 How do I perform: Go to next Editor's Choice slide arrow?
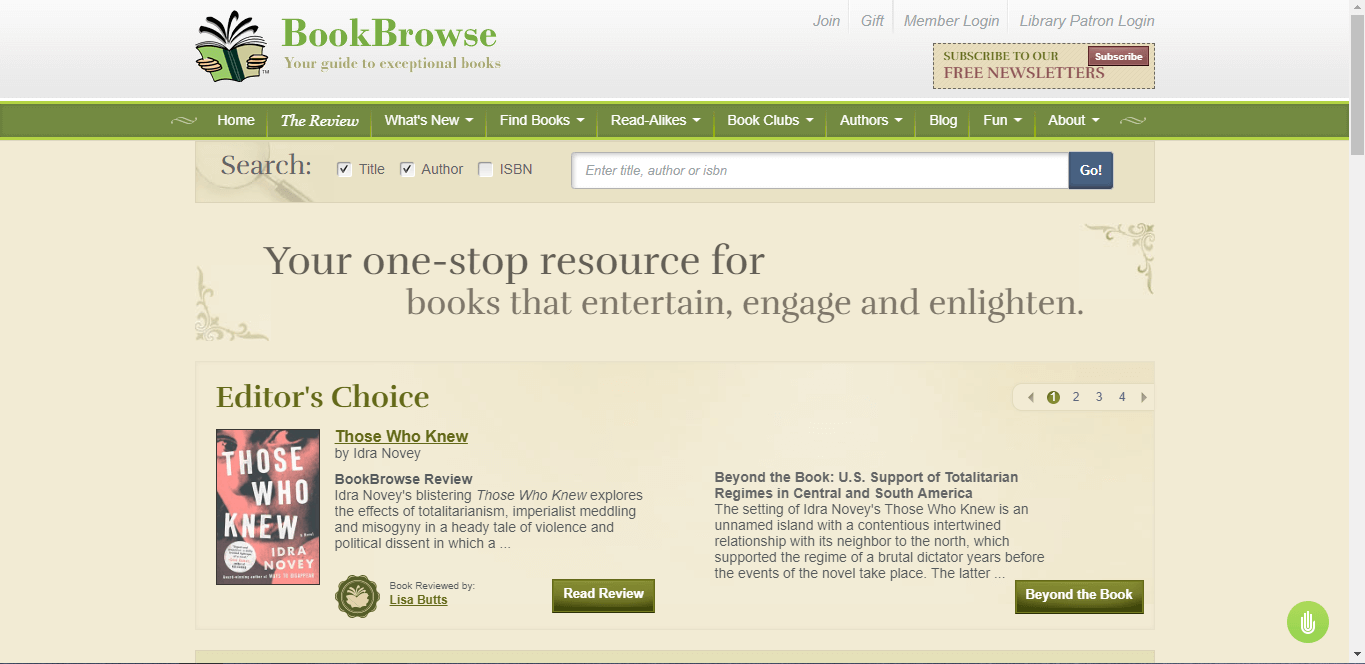pos(1144,397)
